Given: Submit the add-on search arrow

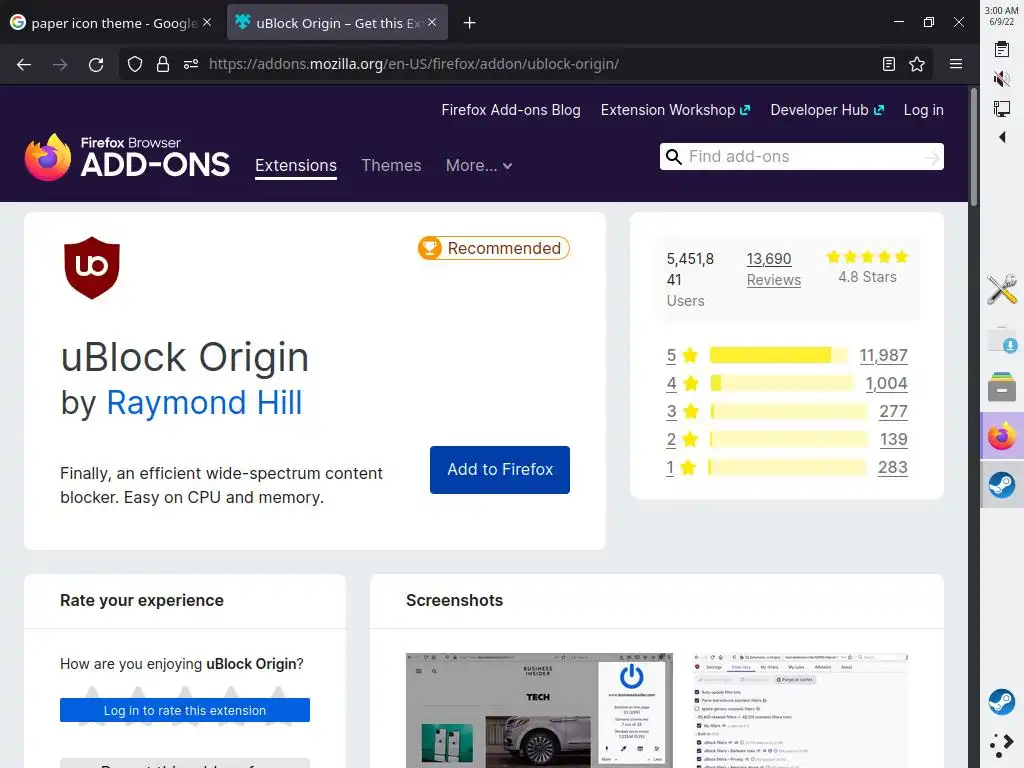Looking at the screenshot, I should [x=932, y=157].
